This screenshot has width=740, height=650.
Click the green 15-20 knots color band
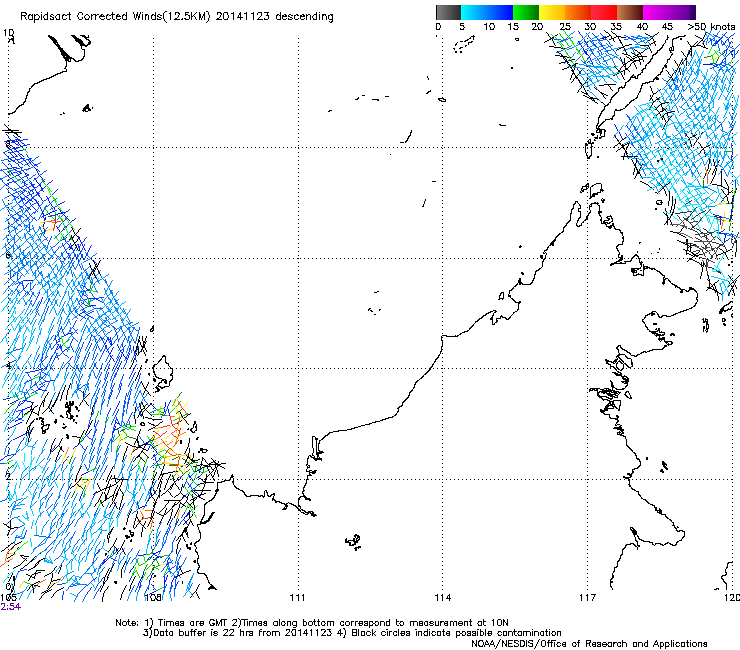point(526,12)
